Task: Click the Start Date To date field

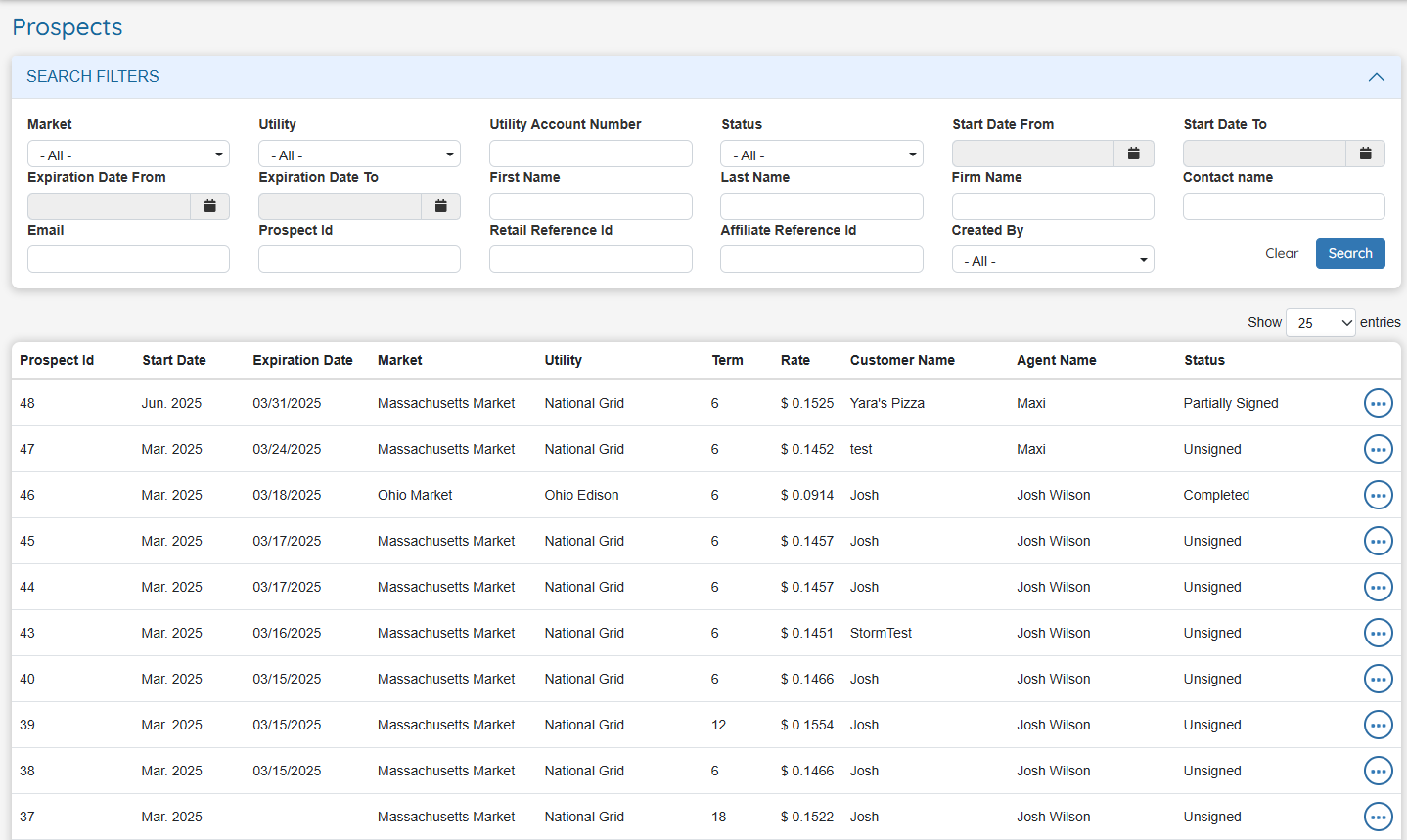Action: [1264, 154]
